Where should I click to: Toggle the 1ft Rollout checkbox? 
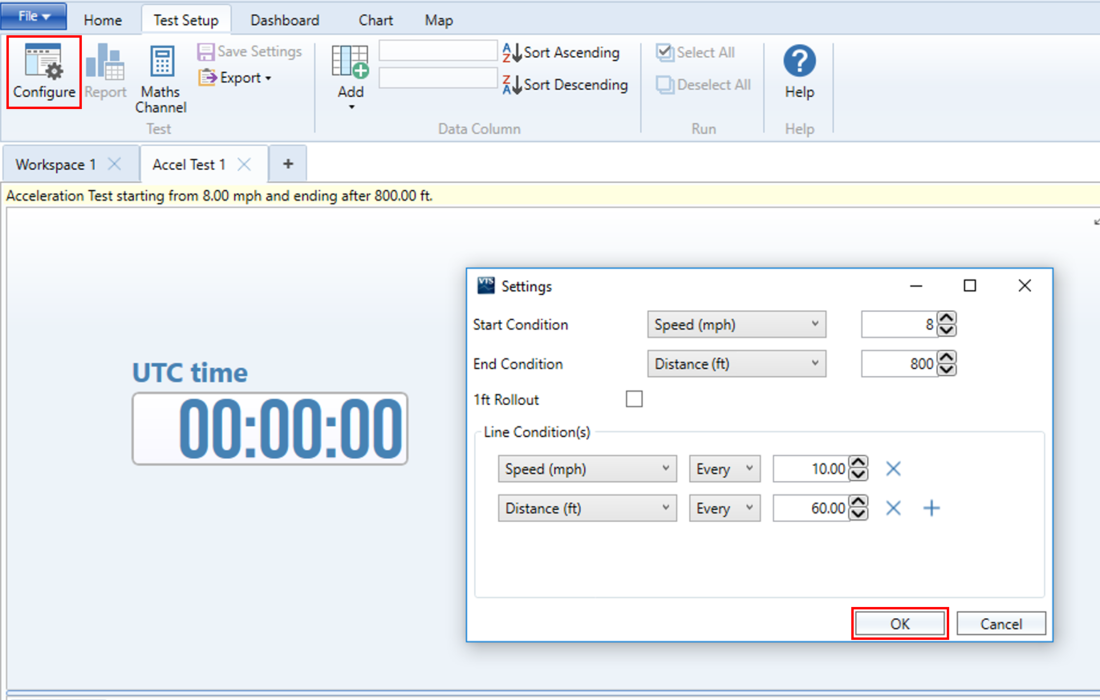[634, 399]
